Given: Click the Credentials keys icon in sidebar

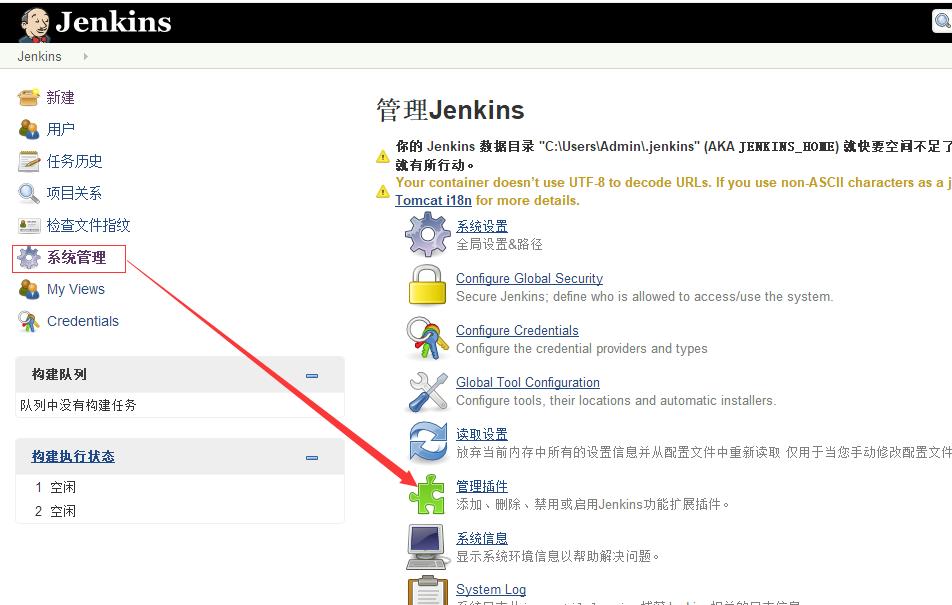Looking at the screenshot, I should coord(29,321).
